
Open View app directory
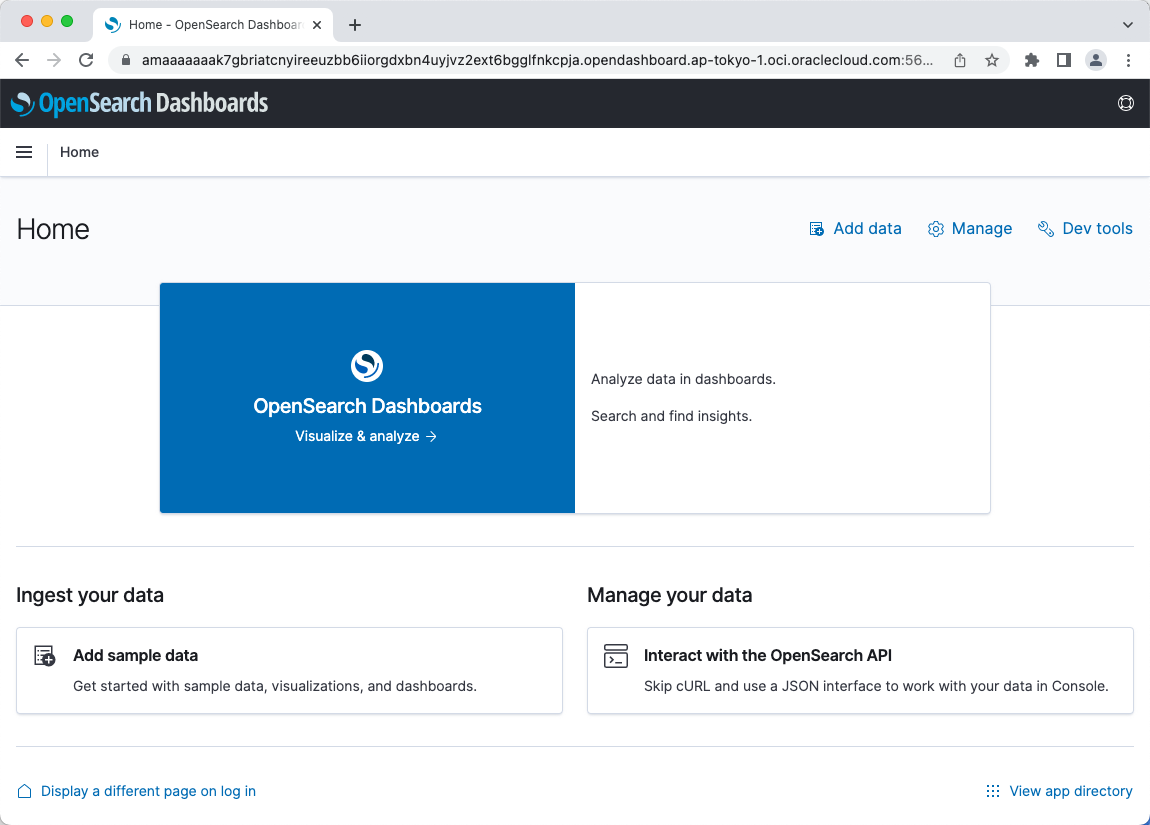[1071, 791]
